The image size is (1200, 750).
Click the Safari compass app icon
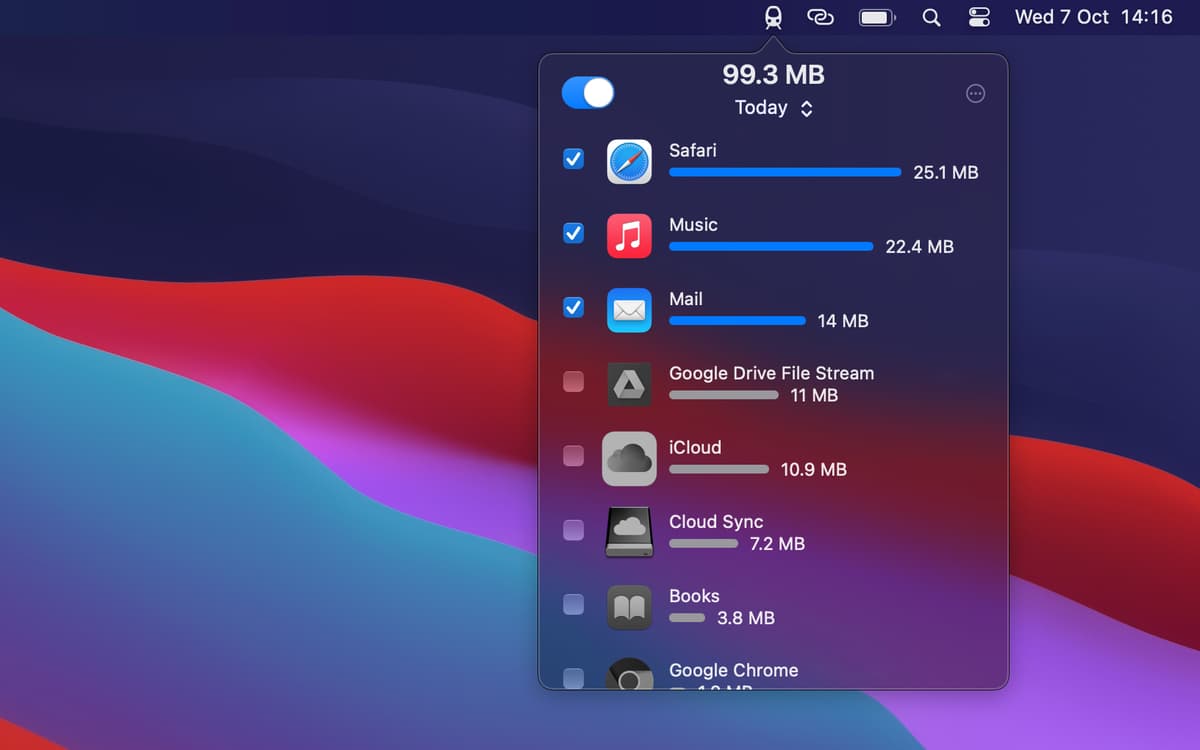(629, 161)
